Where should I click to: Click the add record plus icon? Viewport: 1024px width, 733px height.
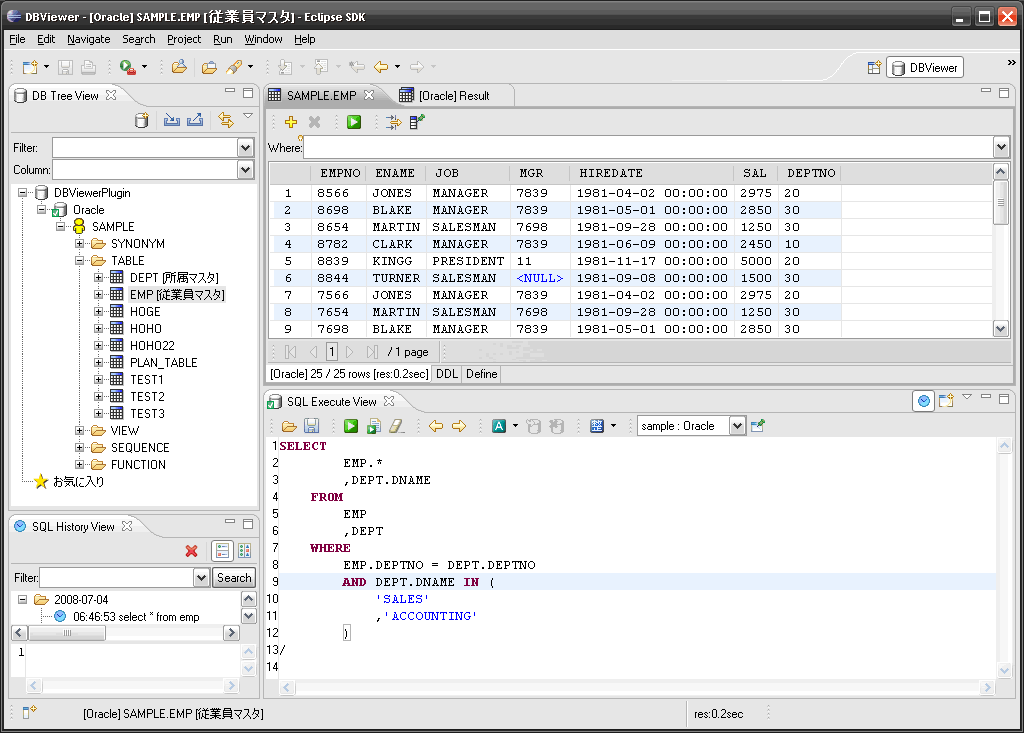pos(291,122)
